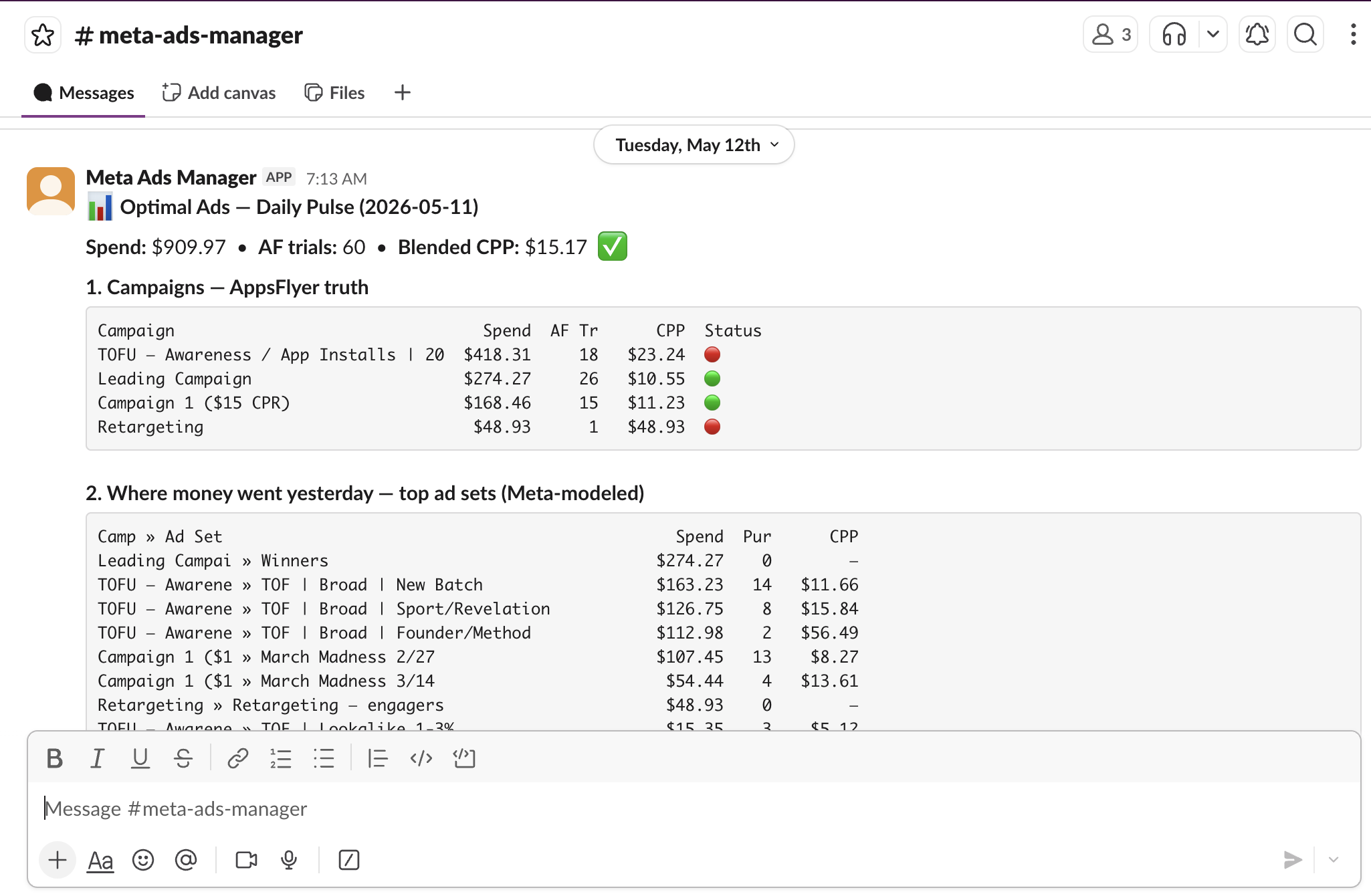Image resolution: width=1371 pixels, height=896 pixels.
Task: Select the "Campaign 1 ($15 CPR)" row text
Action: [194, 403]
